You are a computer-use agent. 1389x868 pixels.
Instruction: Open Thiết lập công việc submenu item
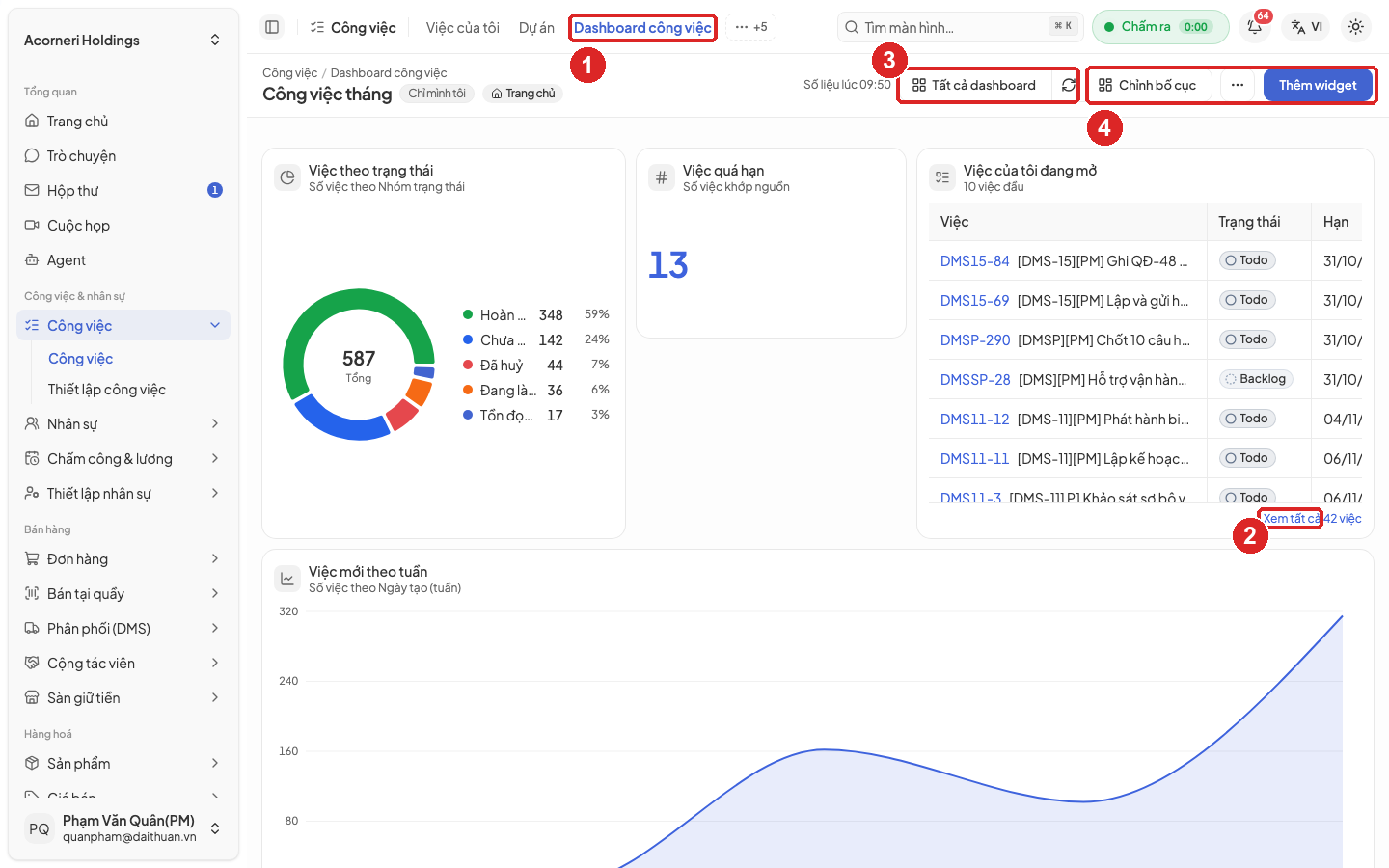[x=107, y=390]
